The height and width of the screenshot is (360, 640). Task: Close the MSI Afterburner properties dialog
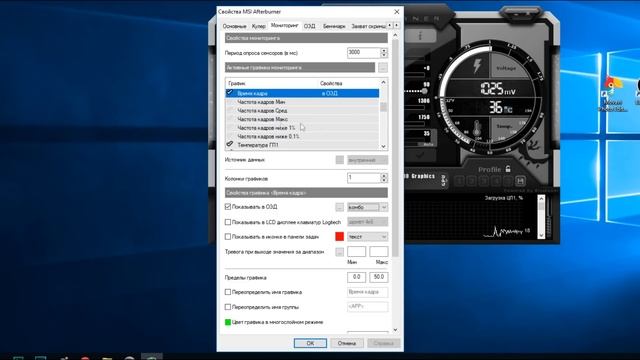coord(396,12)
